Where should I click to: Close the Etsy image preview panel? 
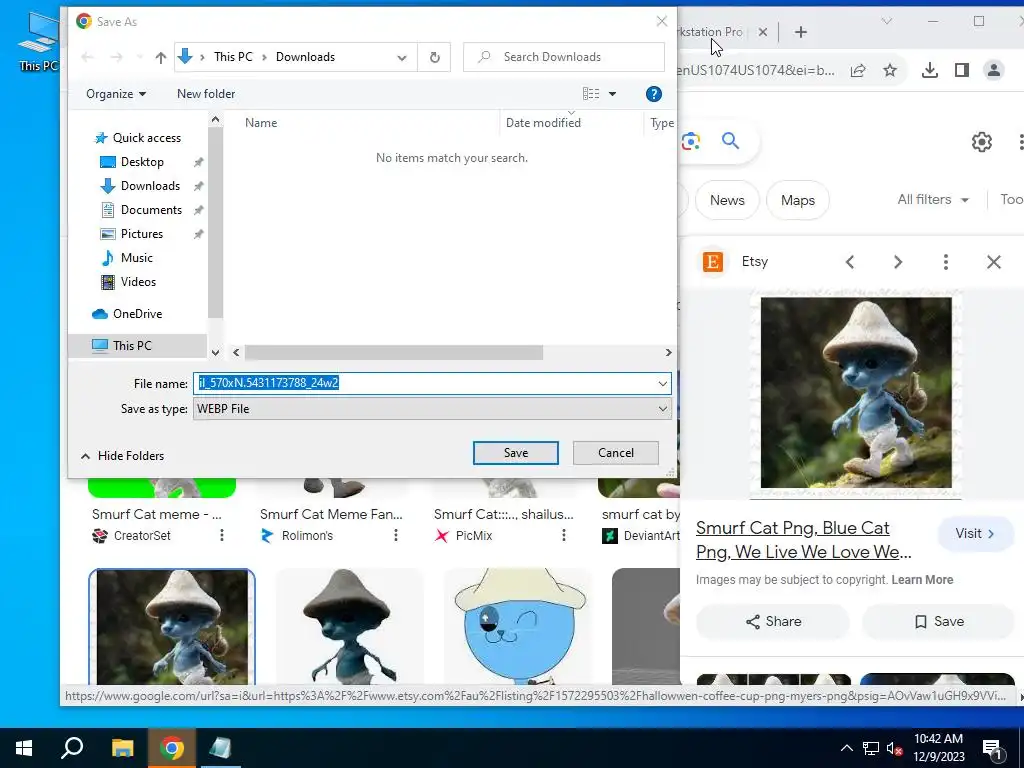click(x=994, y=263)
